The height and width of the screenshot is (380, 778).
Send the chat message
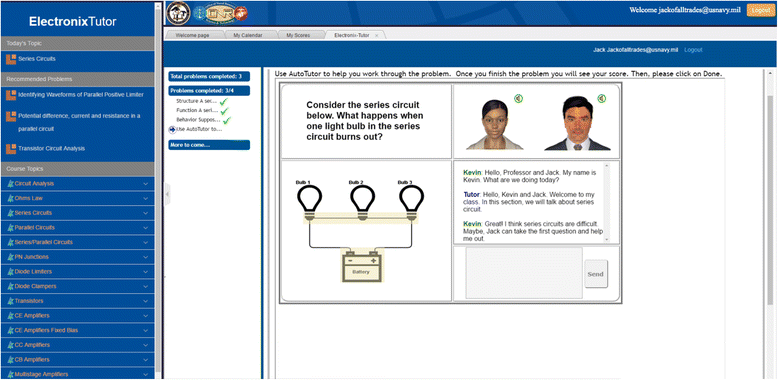[x=595, y=274]
